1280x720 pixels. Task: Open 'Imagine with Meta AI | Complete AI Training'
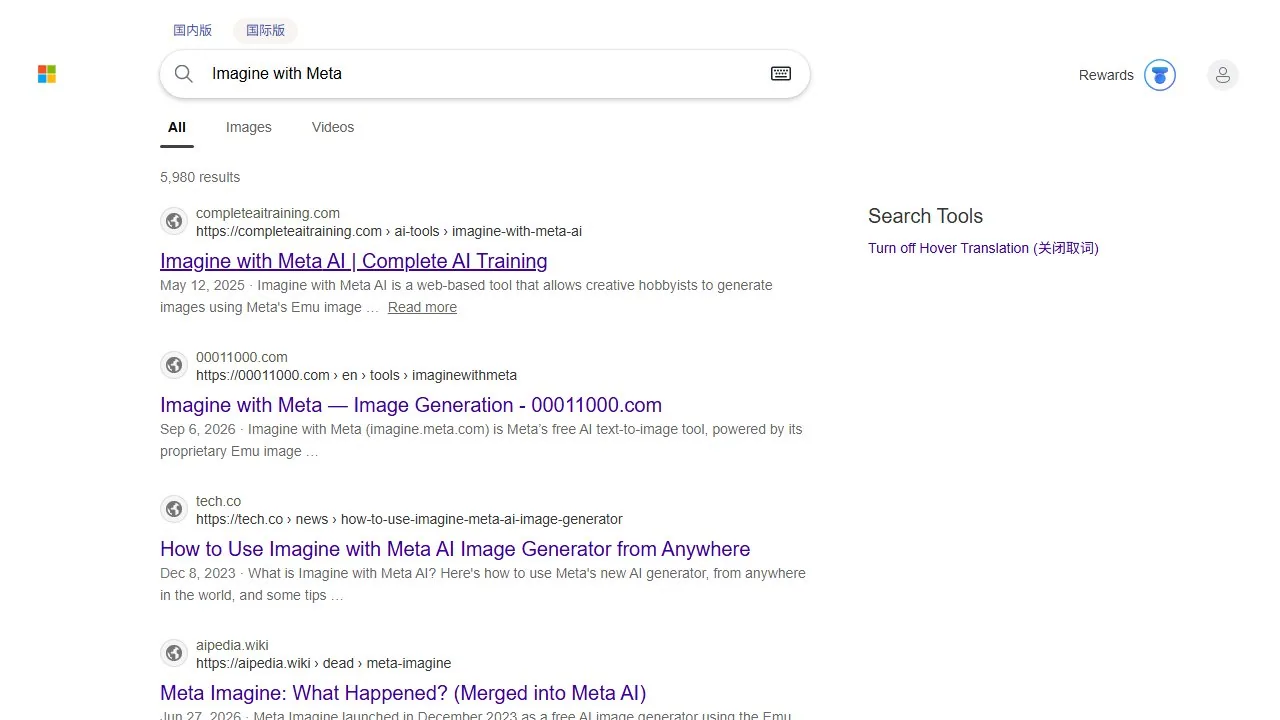click(354, 261)
